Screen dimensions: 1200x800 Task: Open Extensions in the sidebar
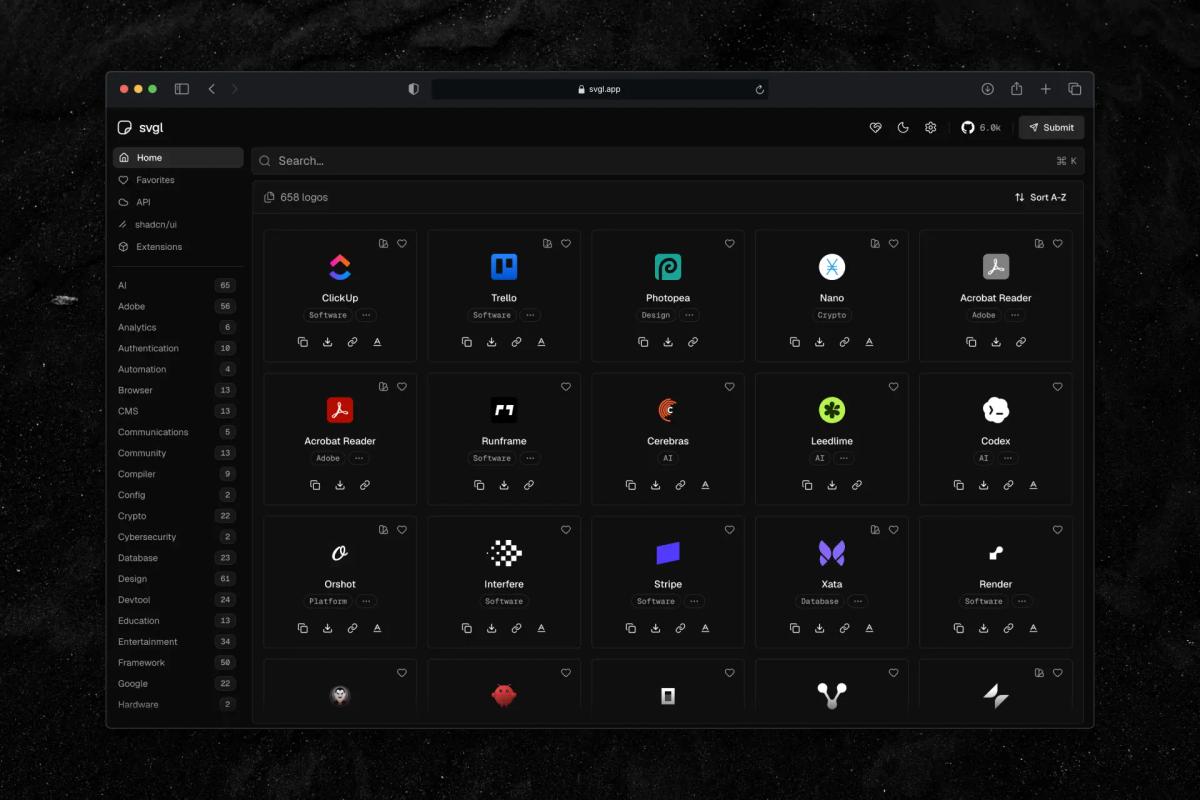click(178, 246)
